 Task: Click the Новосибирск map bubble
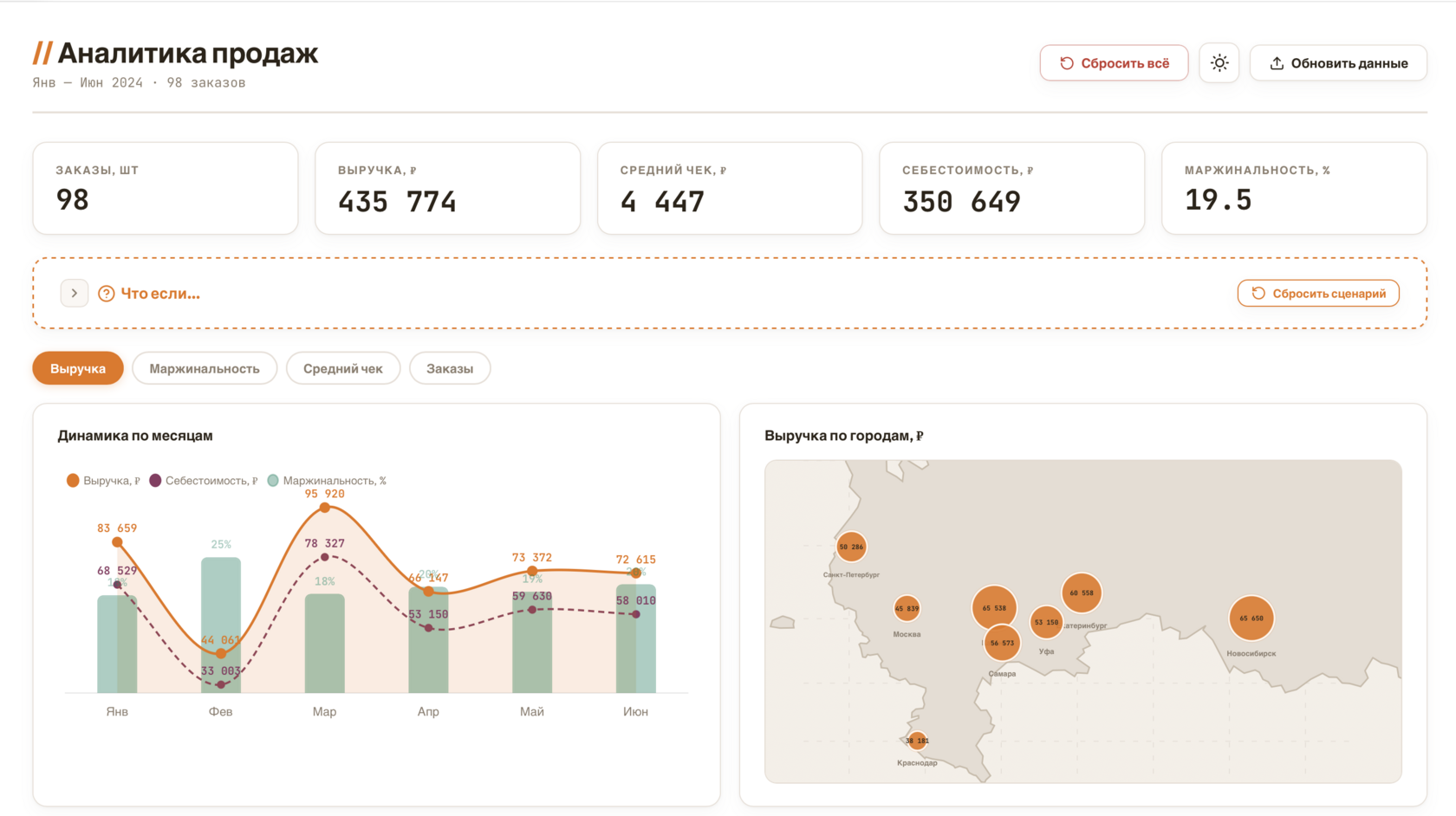(1251, 618)
